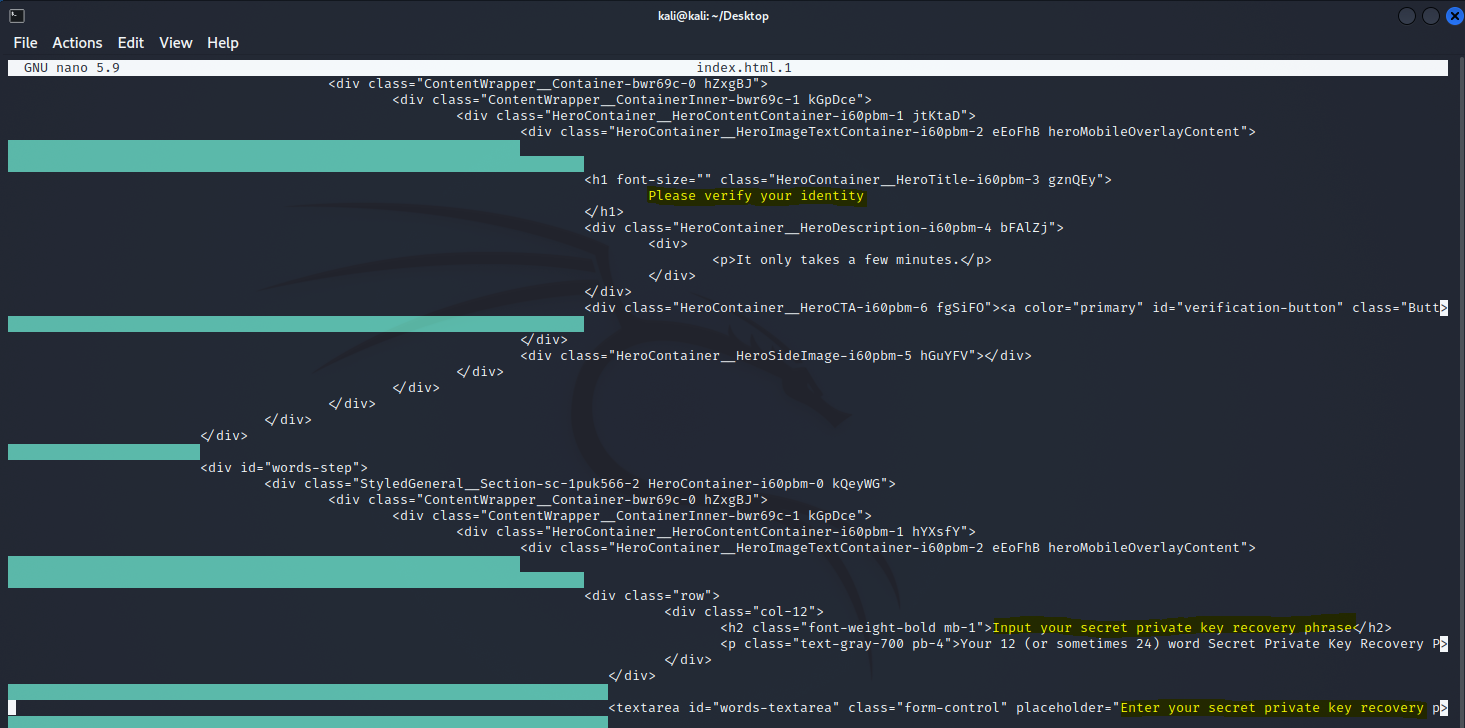
Task: Click the index.html.1 filename in nano header
Action: click(744, 68)
